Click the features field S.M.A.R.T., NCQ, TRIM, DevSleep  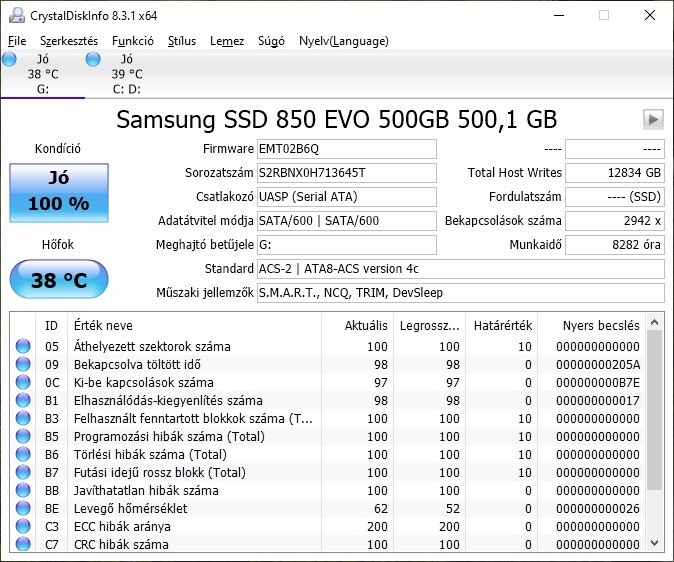461,293
